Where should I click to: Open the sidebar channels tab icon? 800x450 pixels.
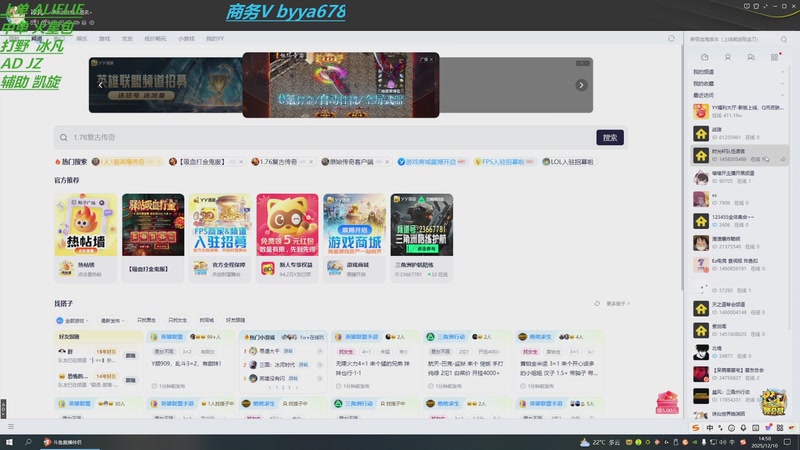[x=705, y=57]
